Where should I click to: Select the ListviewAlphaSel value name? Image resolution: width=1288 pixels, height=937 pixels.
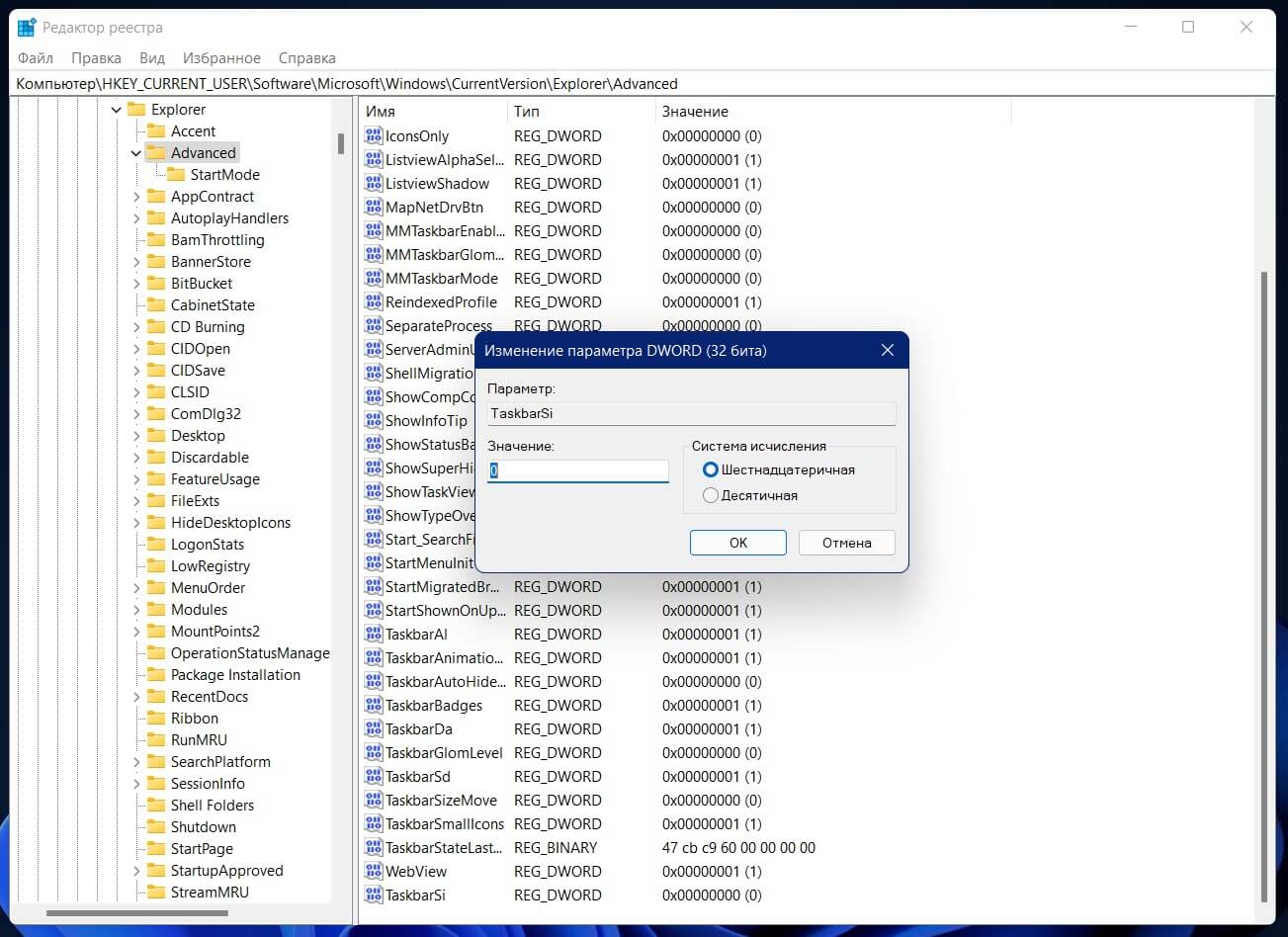pos(445,159)
